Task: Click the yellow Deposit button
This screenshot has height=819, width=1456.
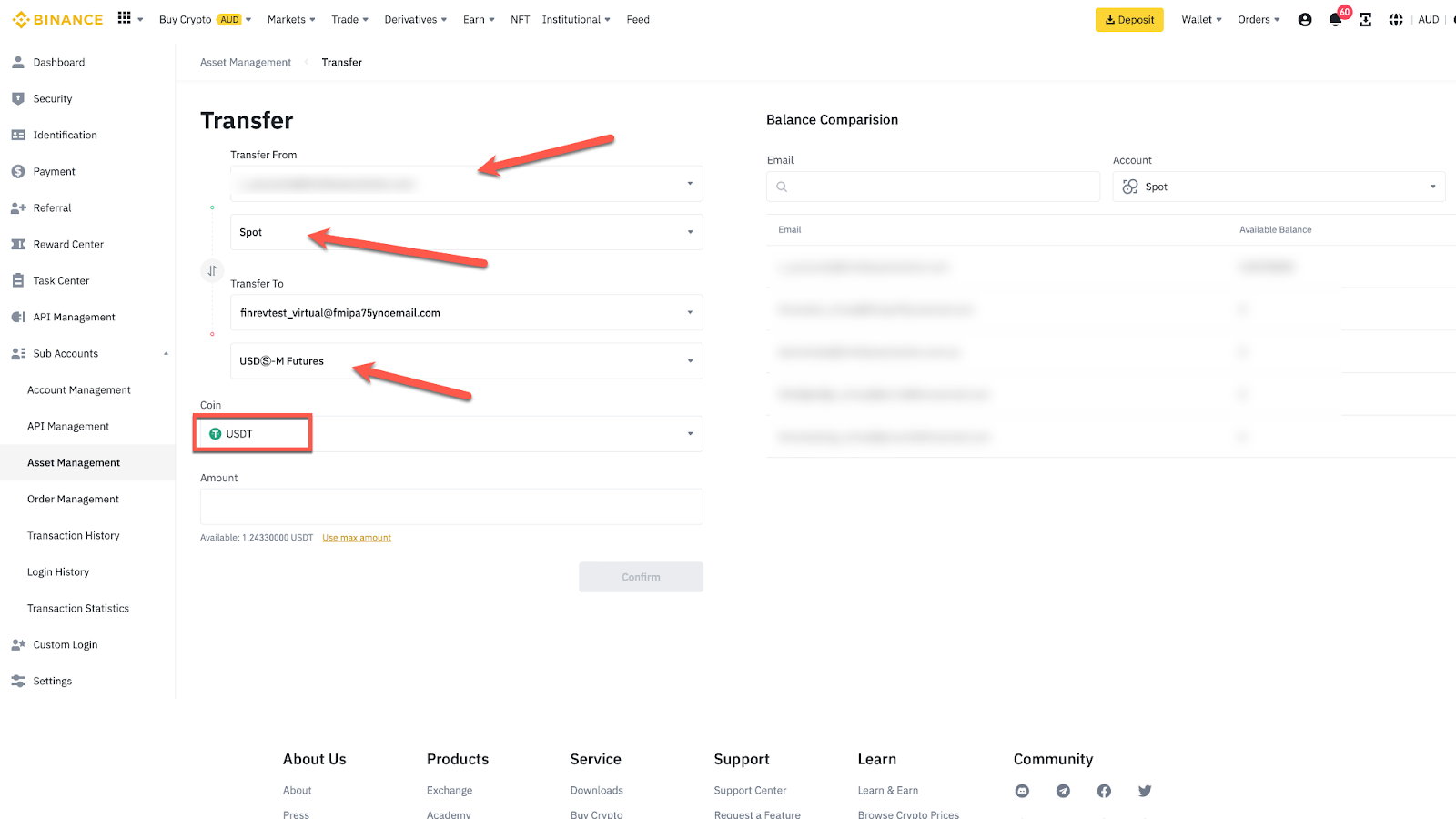Action: pos(1129,19)
